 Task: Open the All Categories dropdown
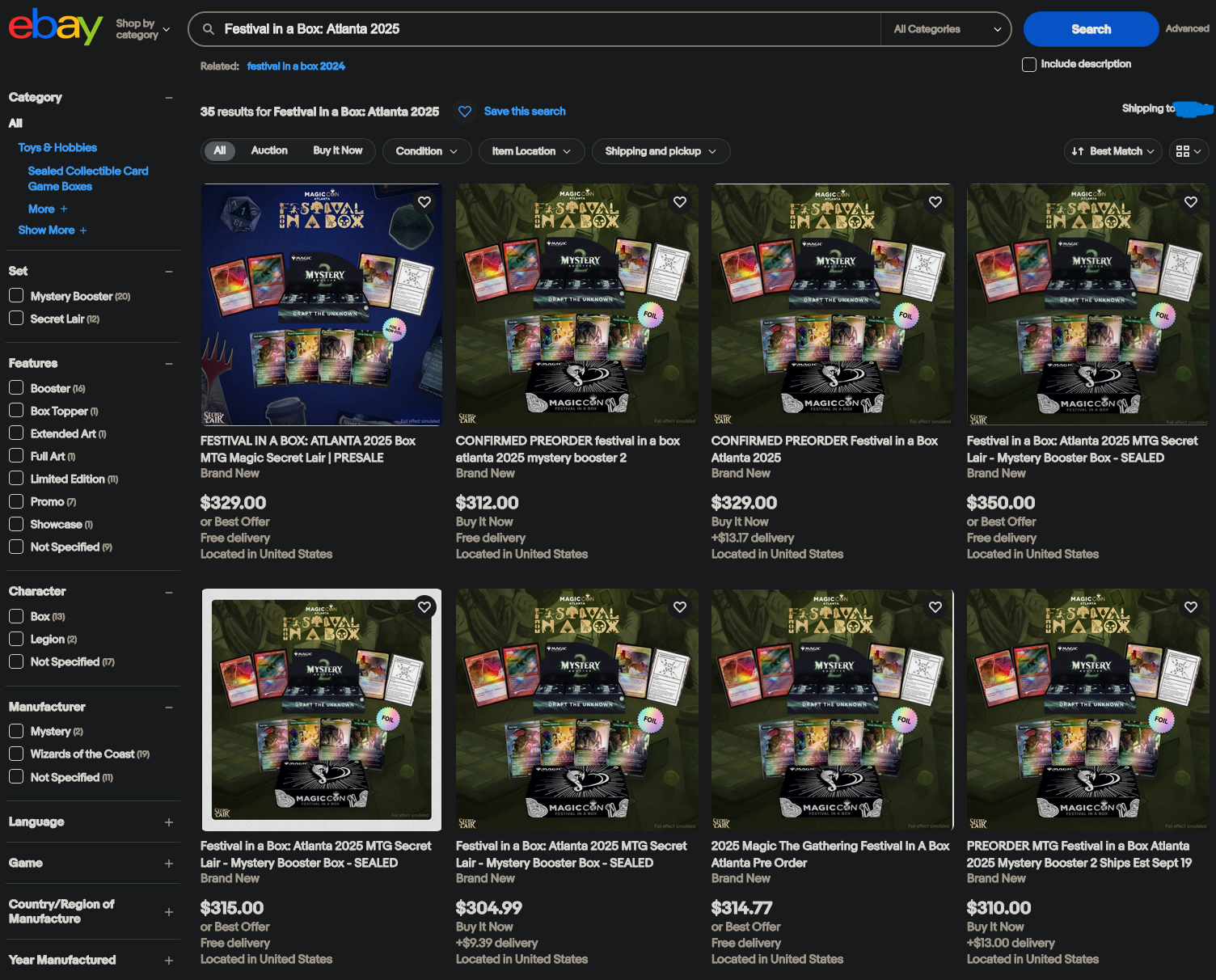point(946,29)
